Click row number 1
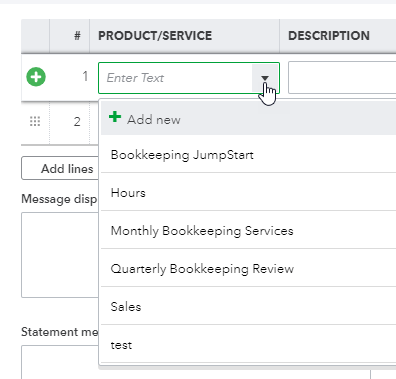Image resolution: width=396 pixels, height=379 pixels. (x=85, y=76)
